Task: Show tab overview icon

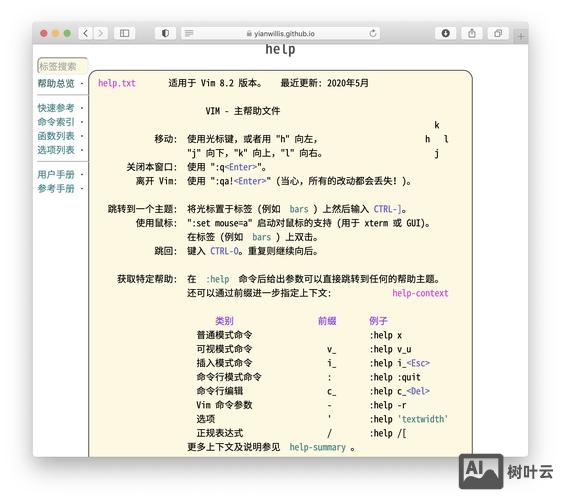Action: [498, 34]
